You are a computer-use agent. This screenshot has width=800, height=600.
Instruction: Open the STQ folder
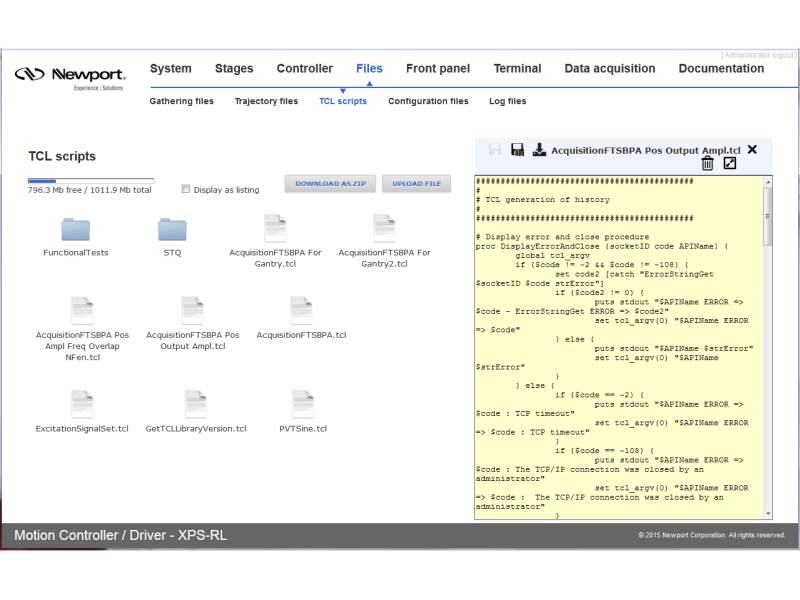click(x=172, y=230)
